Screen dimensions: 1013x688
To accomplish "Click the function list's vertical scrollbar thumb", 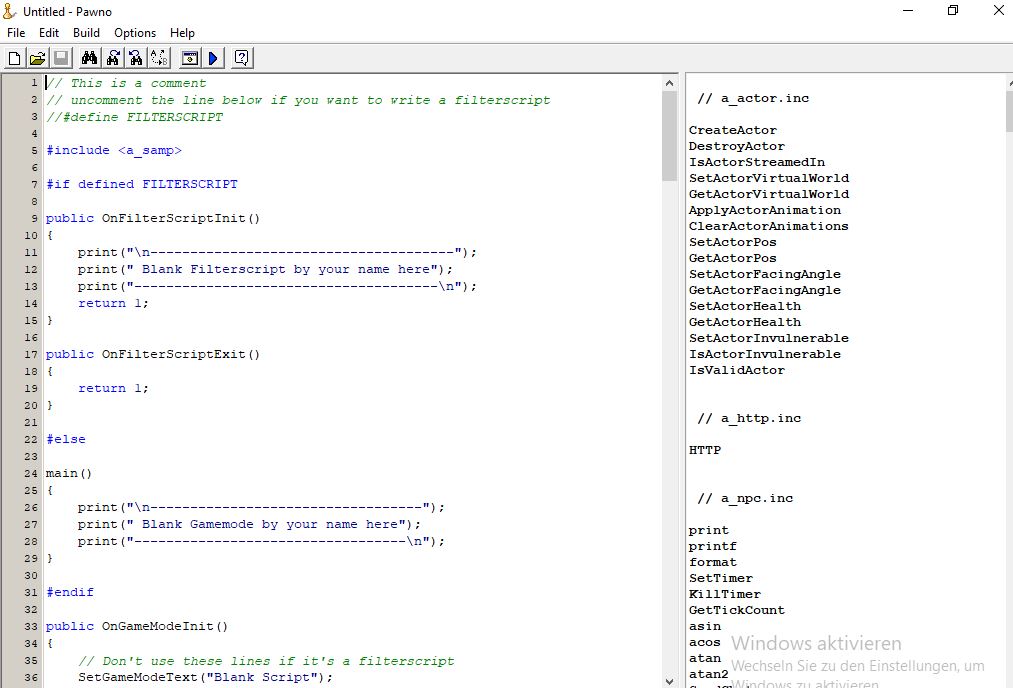I will pyautogui.click(x=1006, y=110).
